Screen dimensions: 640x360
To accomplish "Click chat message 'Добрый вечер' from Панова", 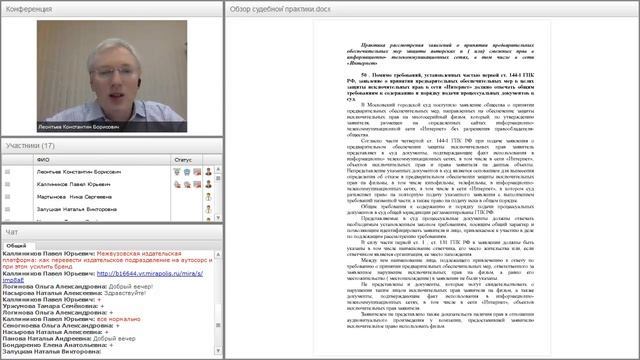I will pyautogui.click(x=114, y=339).
